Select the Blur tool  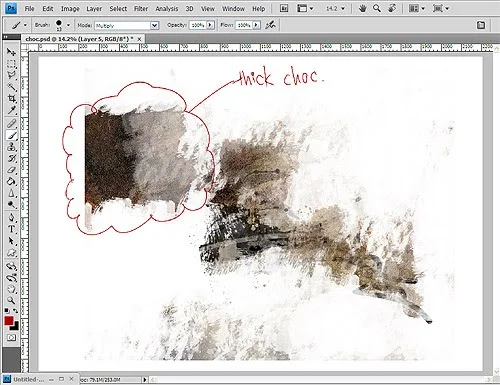click(x=11, y=193)
